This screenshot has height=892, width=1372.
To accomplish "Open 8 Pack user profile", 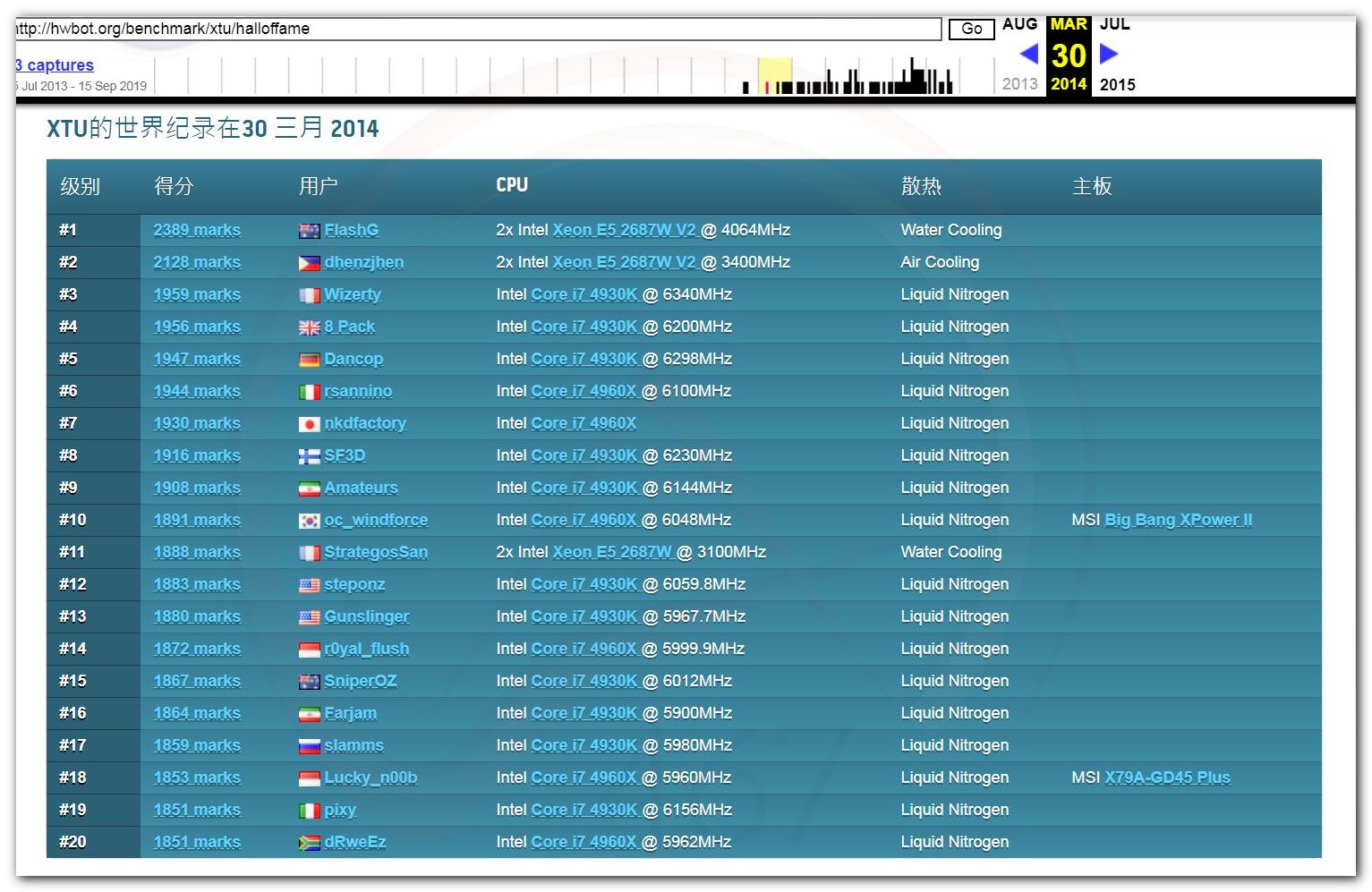I will [349, 327].
